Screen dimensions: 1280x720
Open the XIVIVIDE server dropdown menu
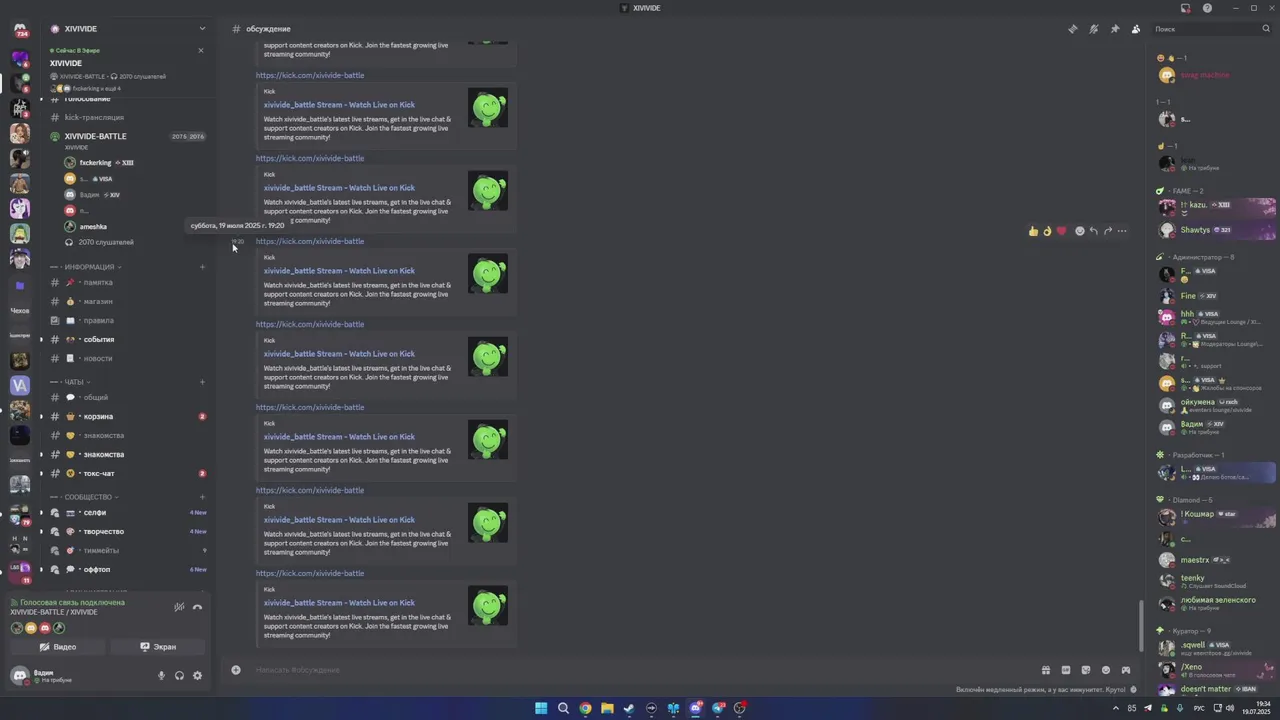[202, 29]
